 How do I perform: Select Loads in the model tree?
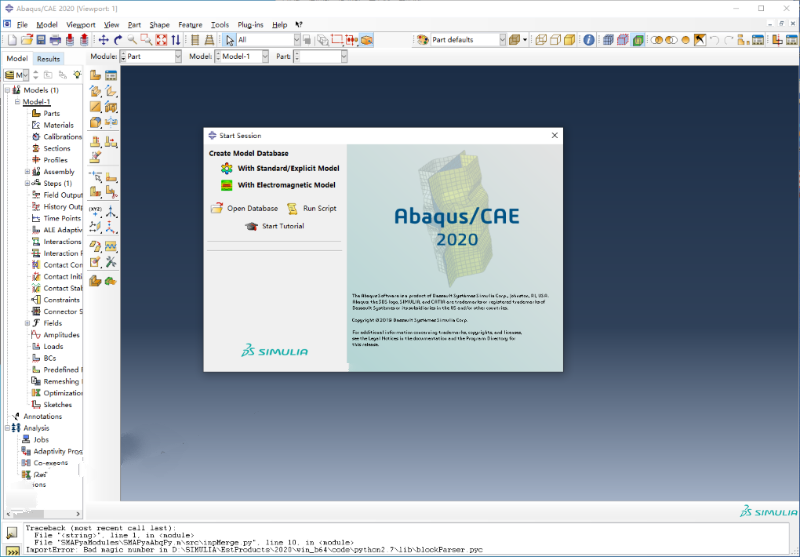(x=53, y=347)
